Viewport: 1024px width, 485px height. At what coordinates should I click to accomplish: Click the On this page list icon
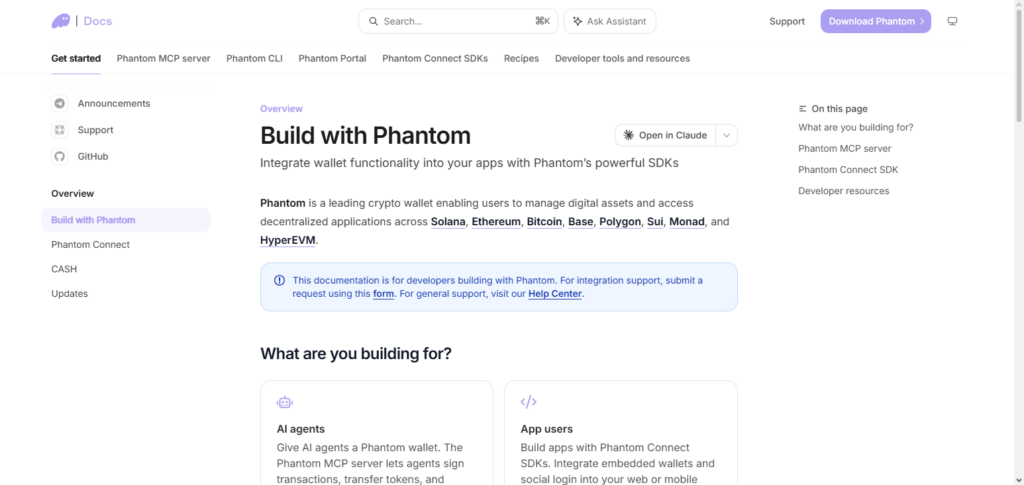(x=803, y=109)
